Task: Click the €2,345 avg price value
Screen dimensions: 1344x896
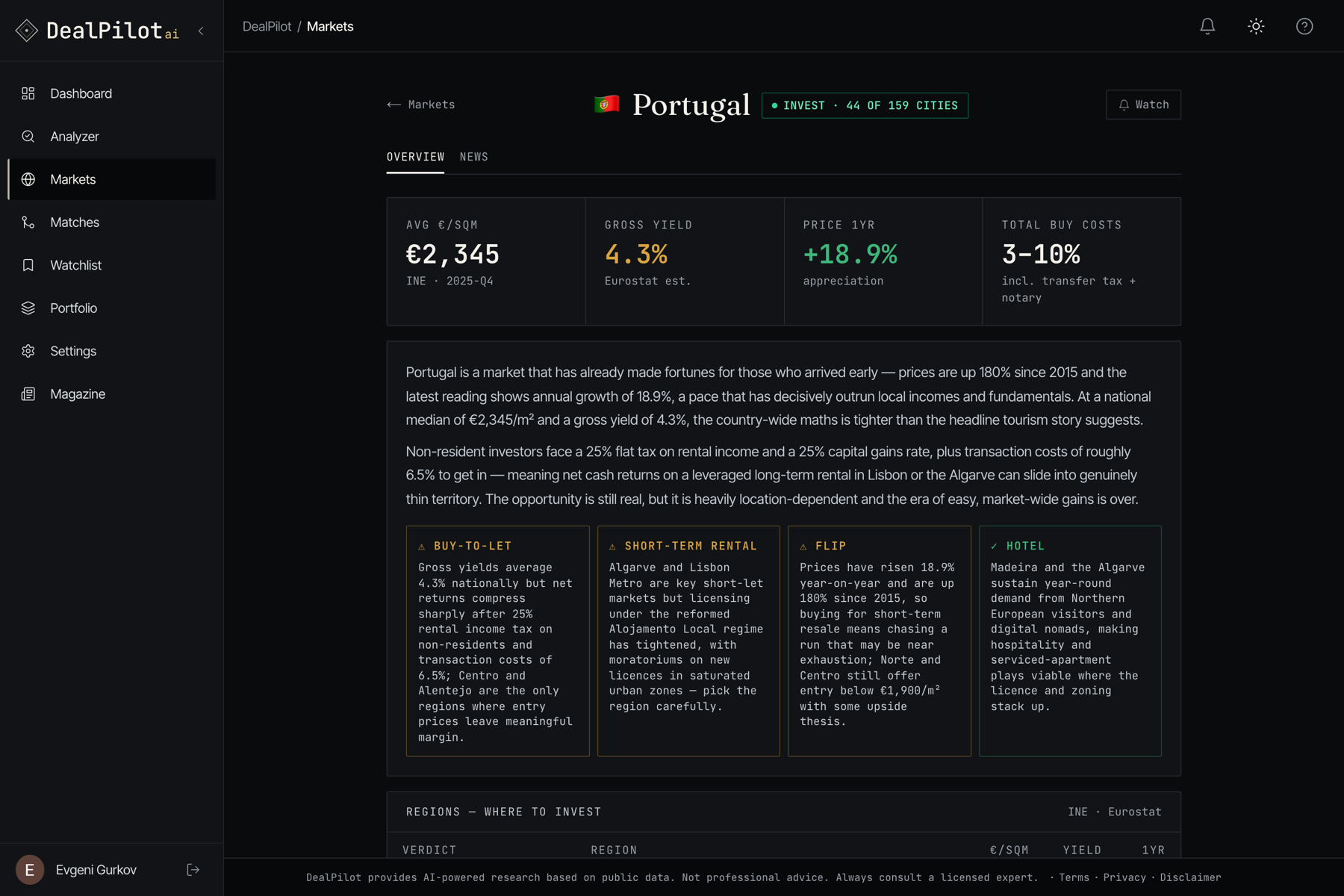Action: tap(452, 255)
